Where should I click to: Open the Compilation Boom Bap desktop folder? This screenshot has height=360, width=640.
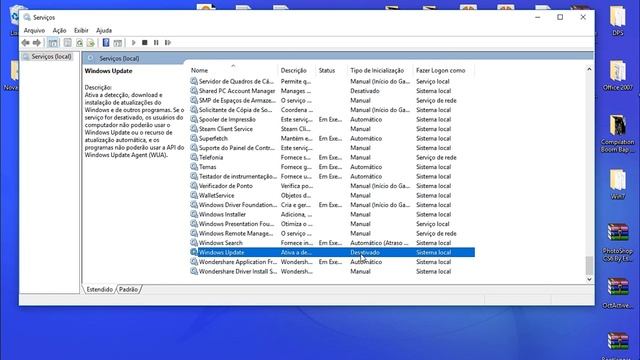pyautogui.click(x=618, y=133)
